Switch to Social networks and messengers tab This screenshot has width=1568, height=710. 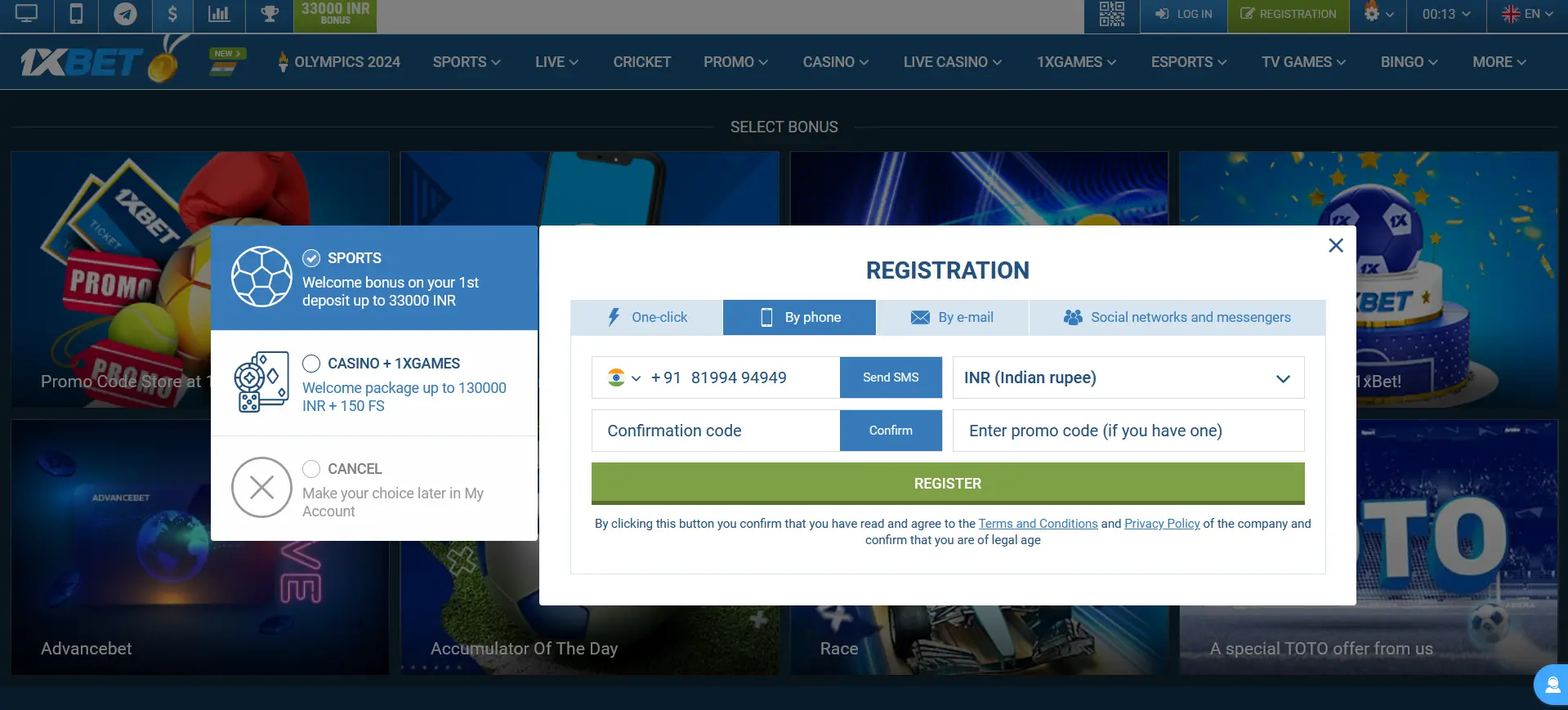1177,317
